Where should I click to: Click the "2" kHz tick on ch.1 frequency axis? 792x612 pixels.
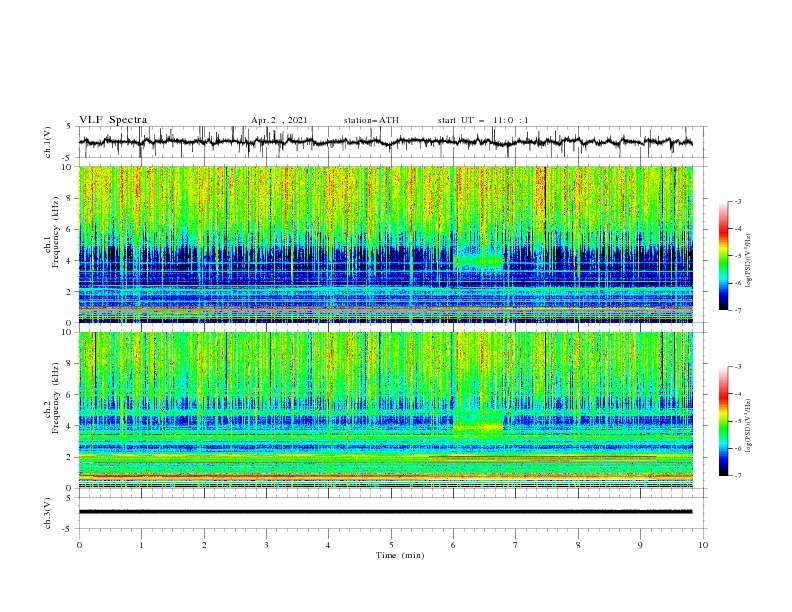pos(71,292)
